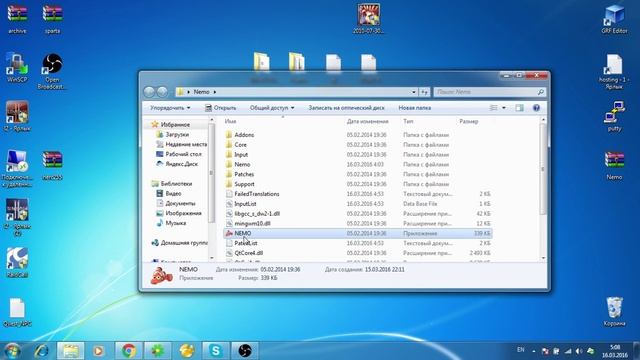This screenshot has width=640, height=360.
Task: Open the Nemo archive on the desktop
Action: point(614,165)
